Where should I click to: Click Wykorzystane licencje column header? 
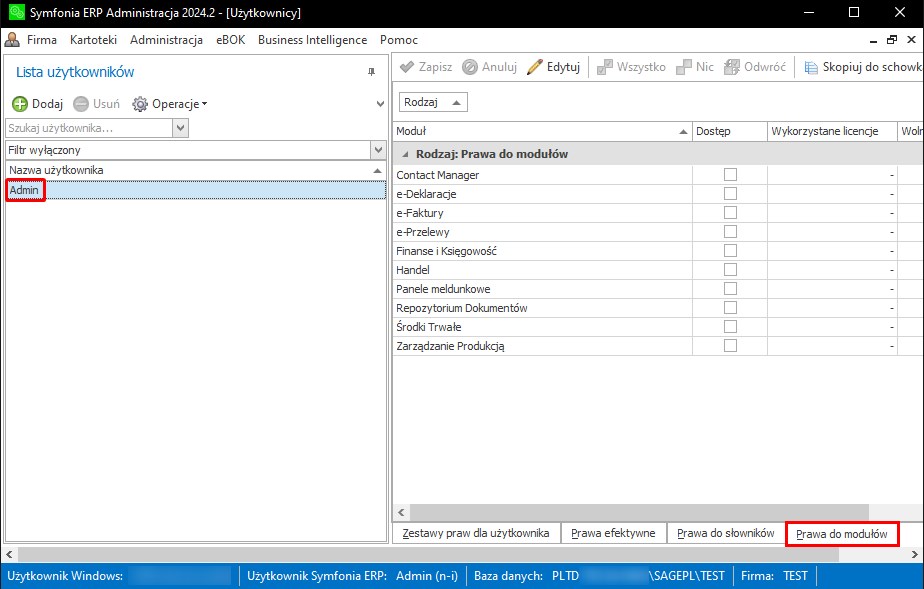[831, 131]
